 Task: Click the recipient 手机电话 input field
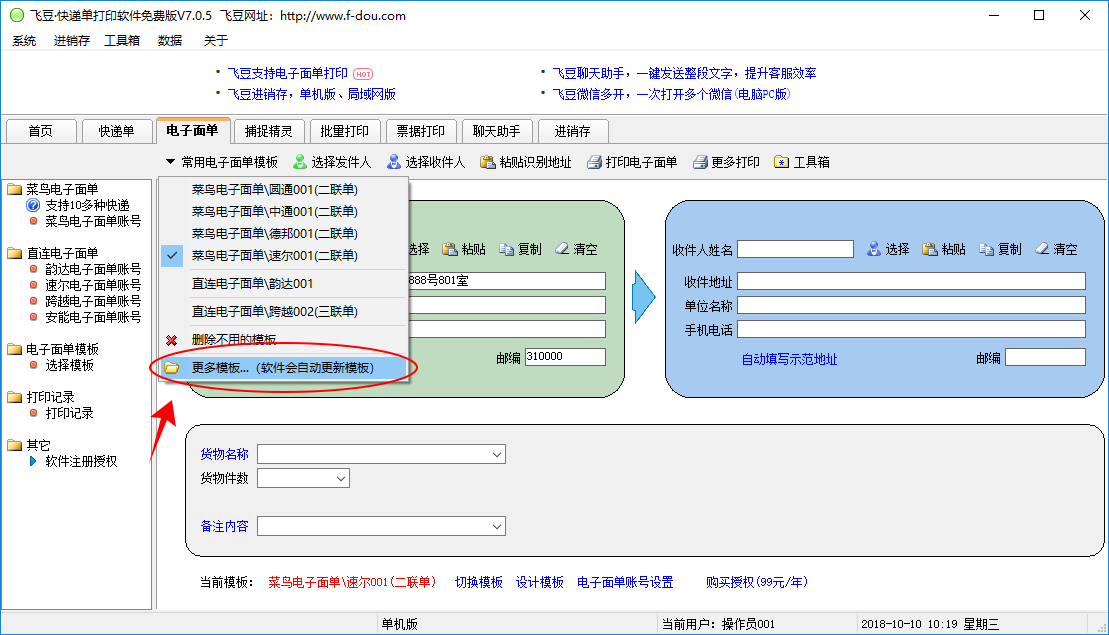pyautogui.click(x=912, y=330)
